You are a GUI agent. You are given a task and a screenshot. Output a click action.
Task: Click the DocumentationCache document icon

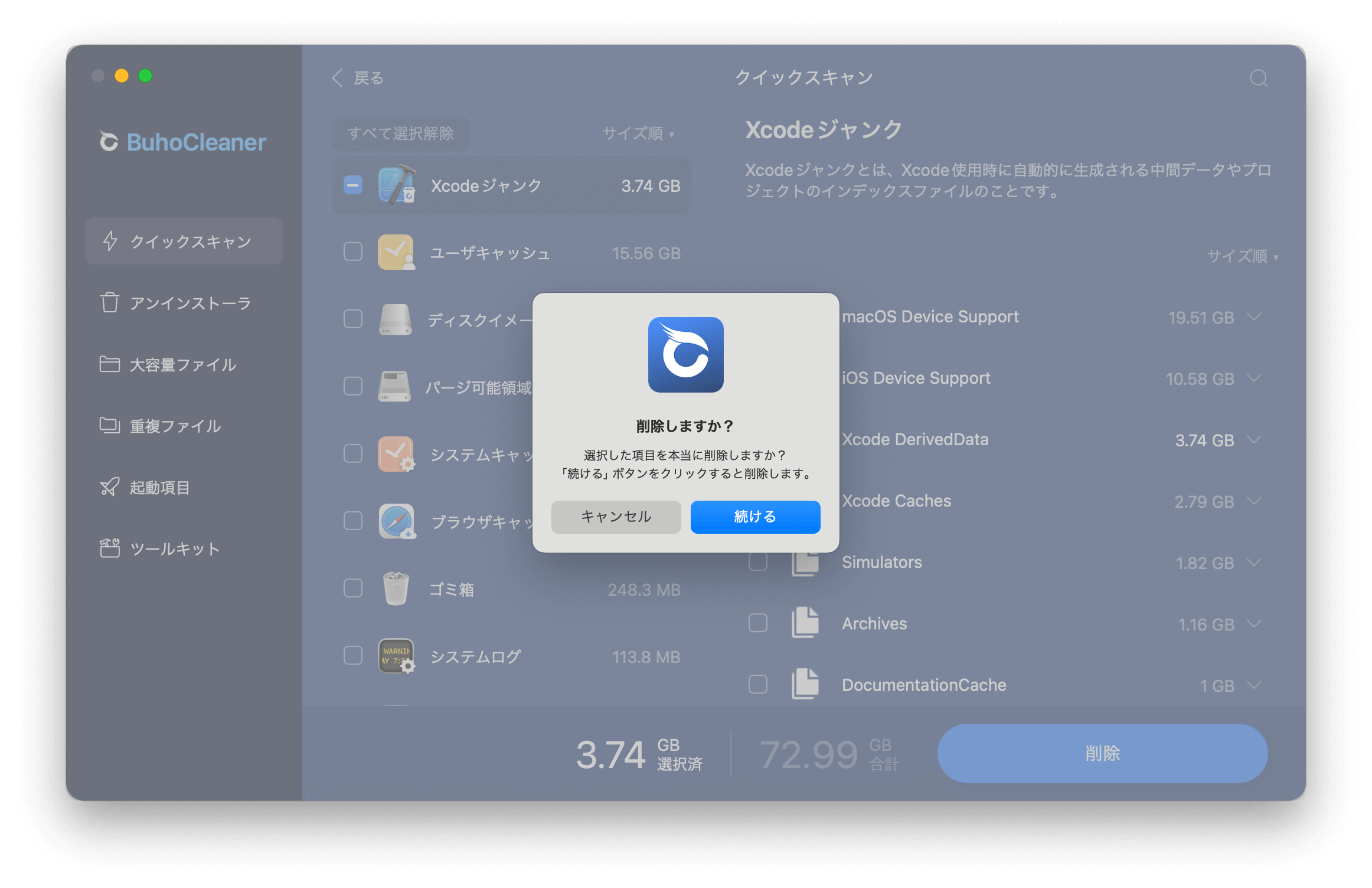[x=805, y=684]
